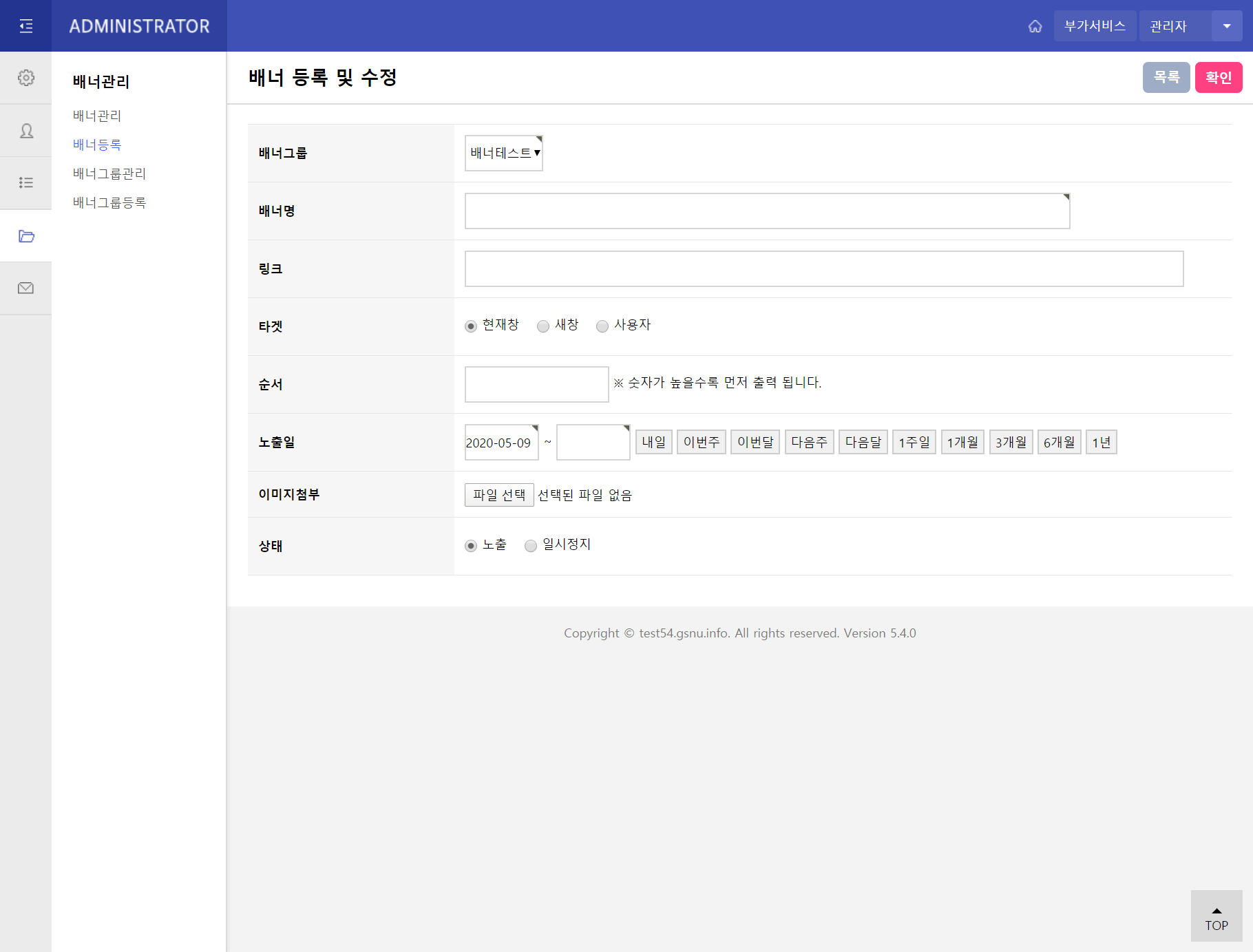This screenshot has height=952, width=1253.
Task: Open the 2020-05-09 start date picker
Action: [x=501, y=442]
